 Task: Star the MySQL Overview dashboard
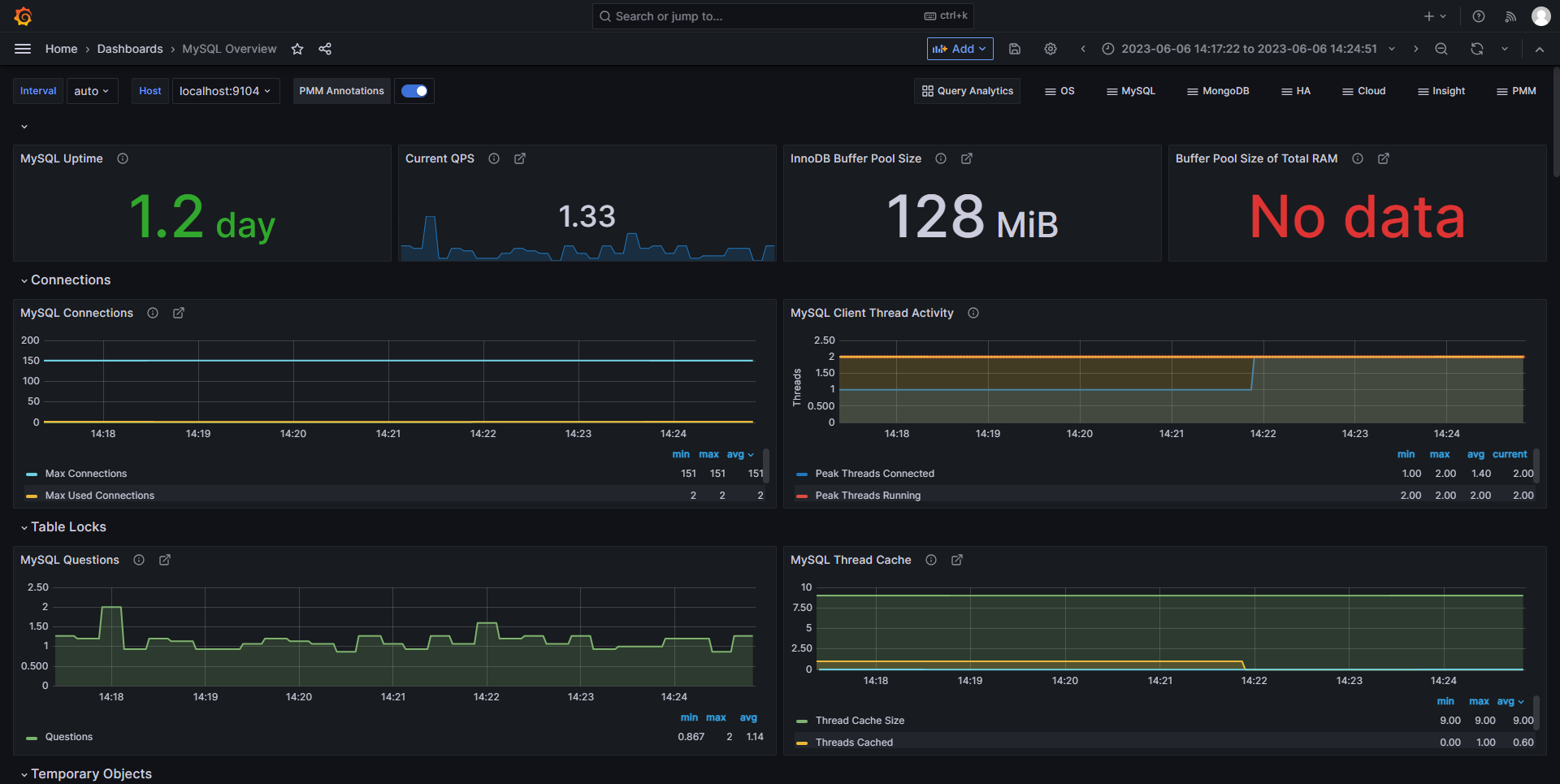tap(297, 49)
